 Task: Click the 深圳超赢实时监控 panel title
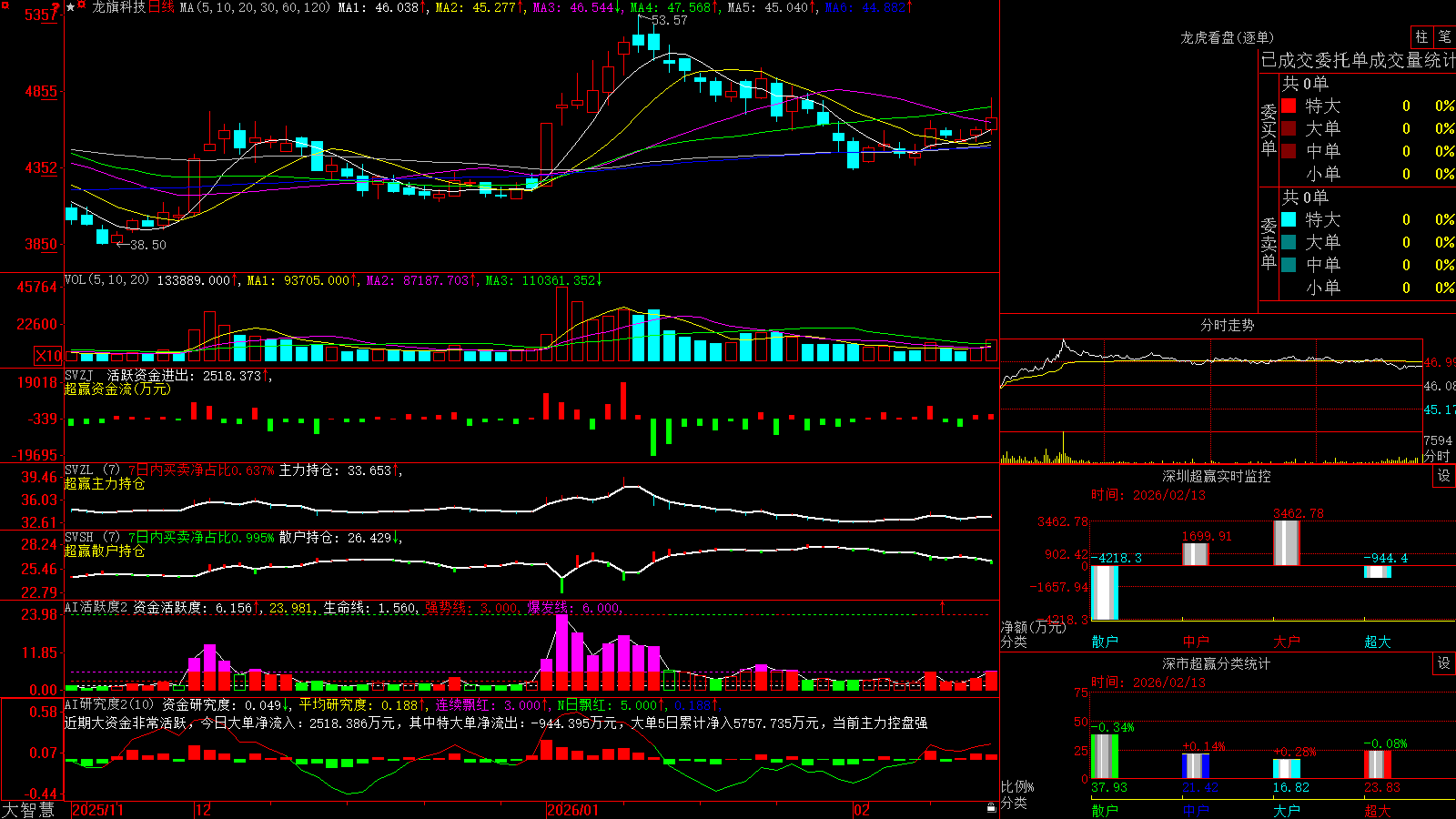(1217, 476)
